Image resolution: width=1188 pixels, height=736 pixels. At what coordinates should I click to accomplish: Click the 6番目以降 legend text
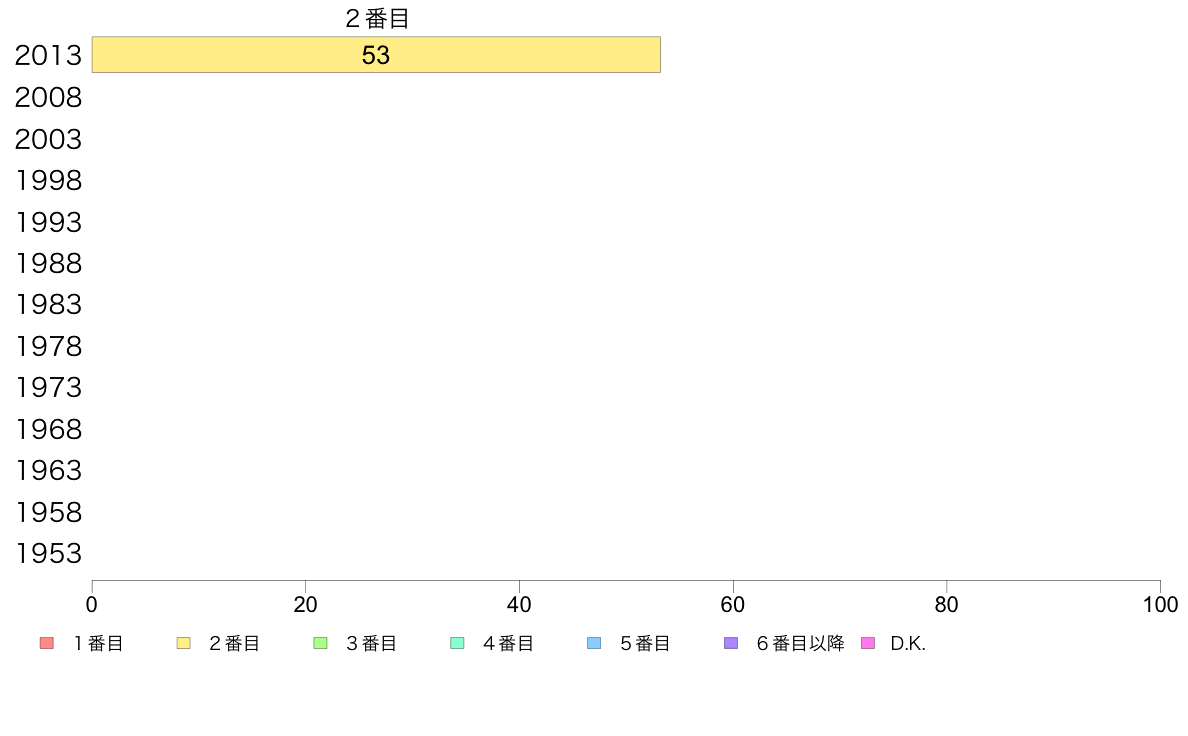click(800, 644)
